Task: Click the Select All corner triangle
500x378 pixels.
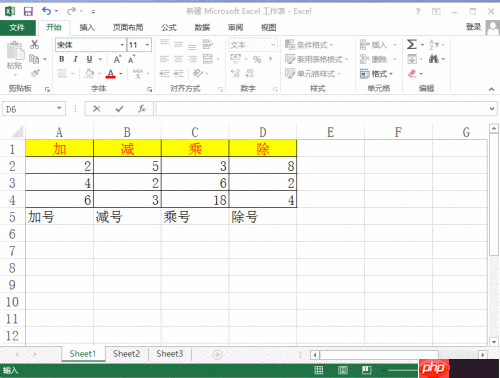Action: tap(18, 132)
